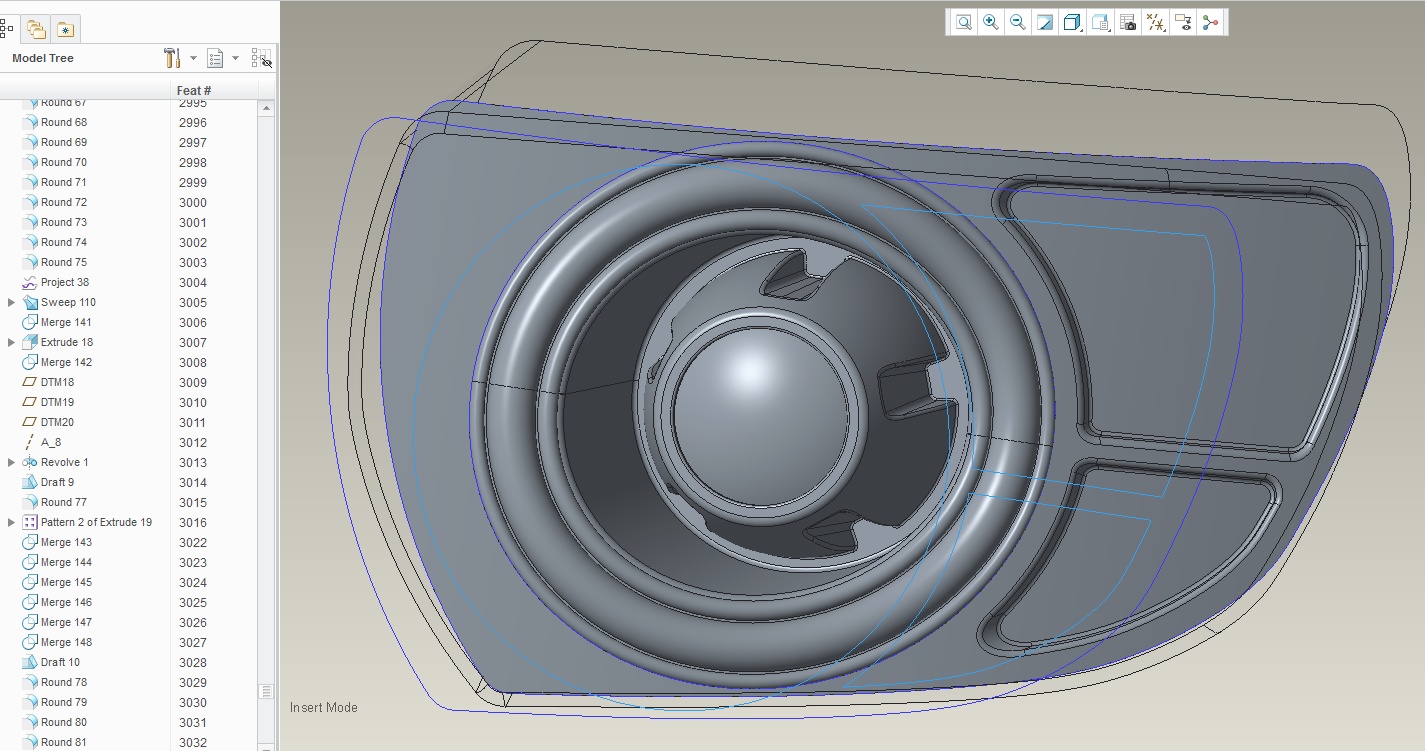Viewport: 1425px width, 751px height.
Task: Toggle the Annotation Display eye icon
Action: [1183, 22]
